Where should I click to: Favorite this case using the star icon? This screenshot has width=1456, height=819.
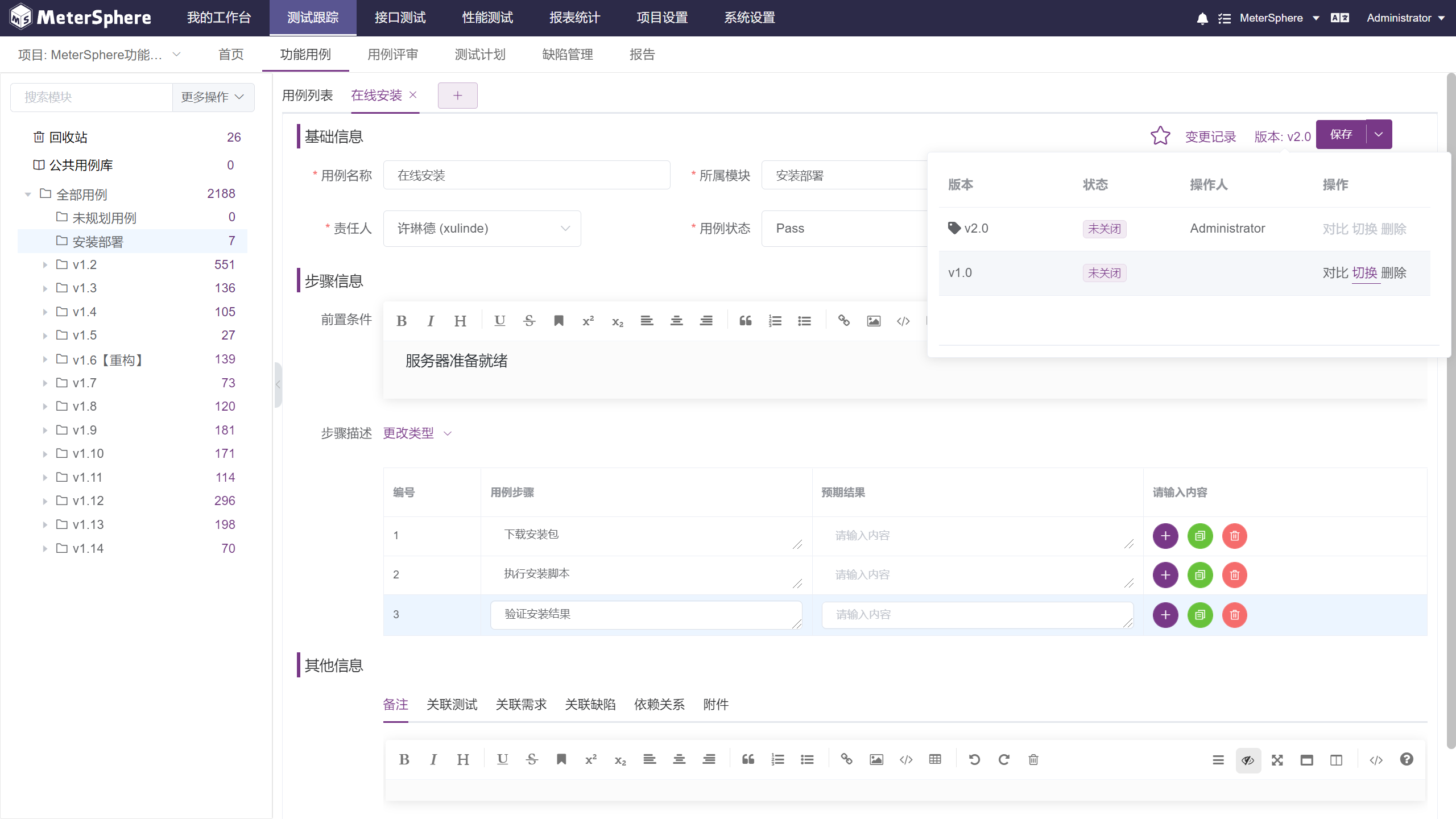tap(1161, 135)
